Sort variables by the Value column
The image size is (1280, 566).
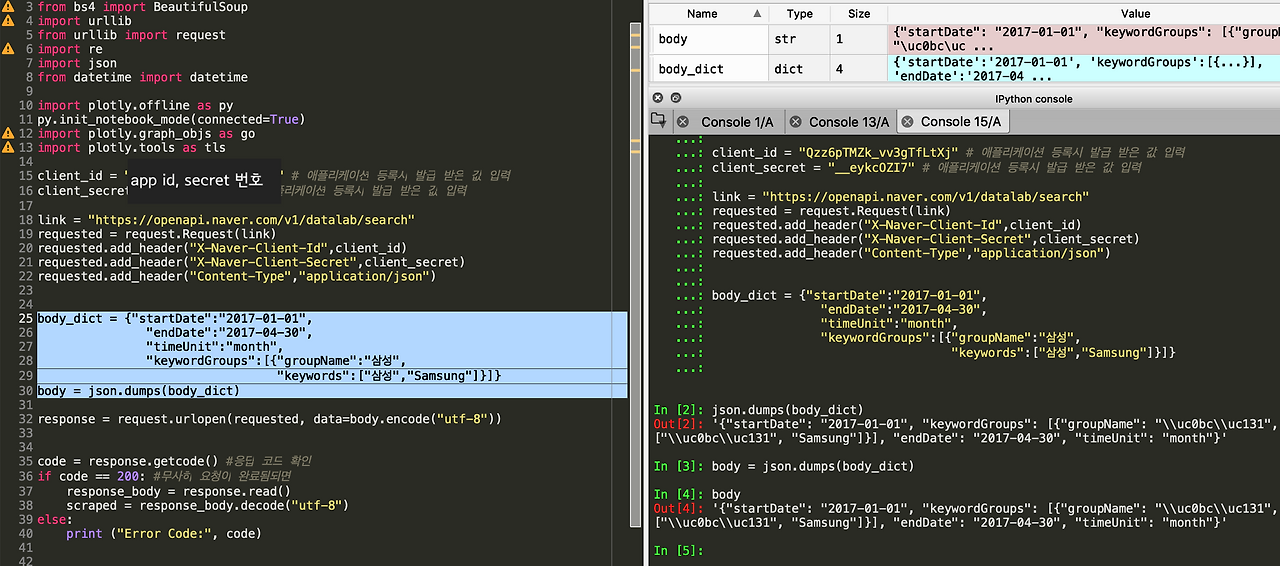coord(1135,14)
